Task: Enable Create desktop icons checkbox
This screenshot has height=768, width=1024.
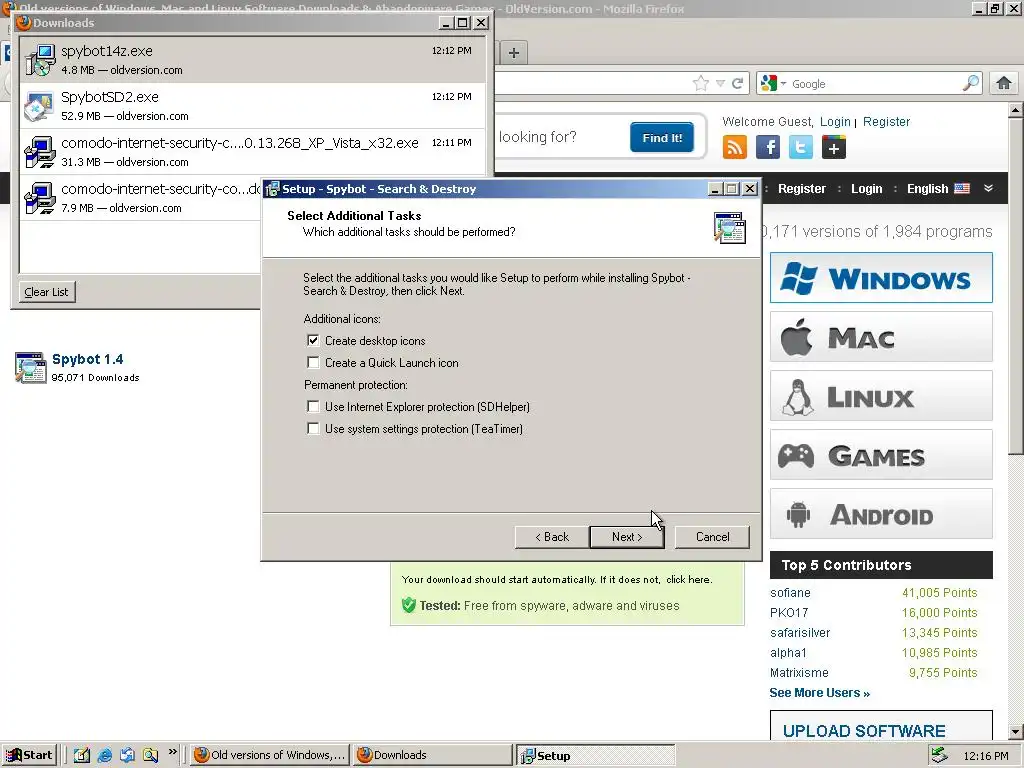Action: 313,341
